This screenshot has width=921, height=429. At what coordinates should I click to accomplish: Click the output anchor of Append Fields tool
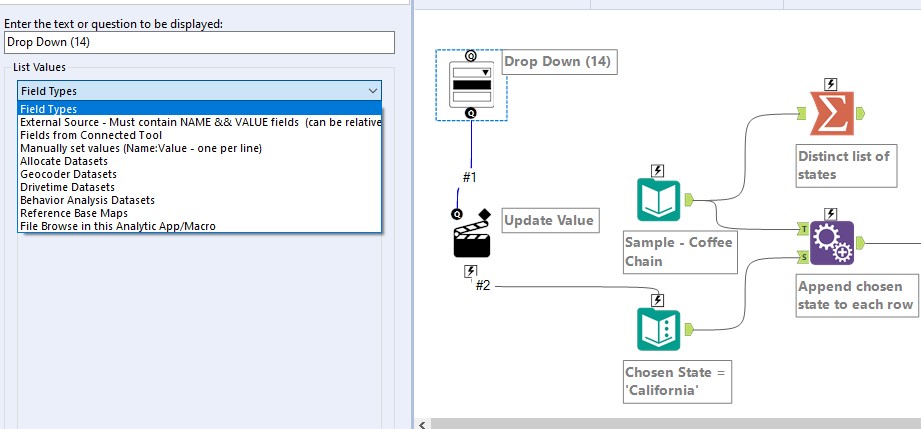click(861, 242)
